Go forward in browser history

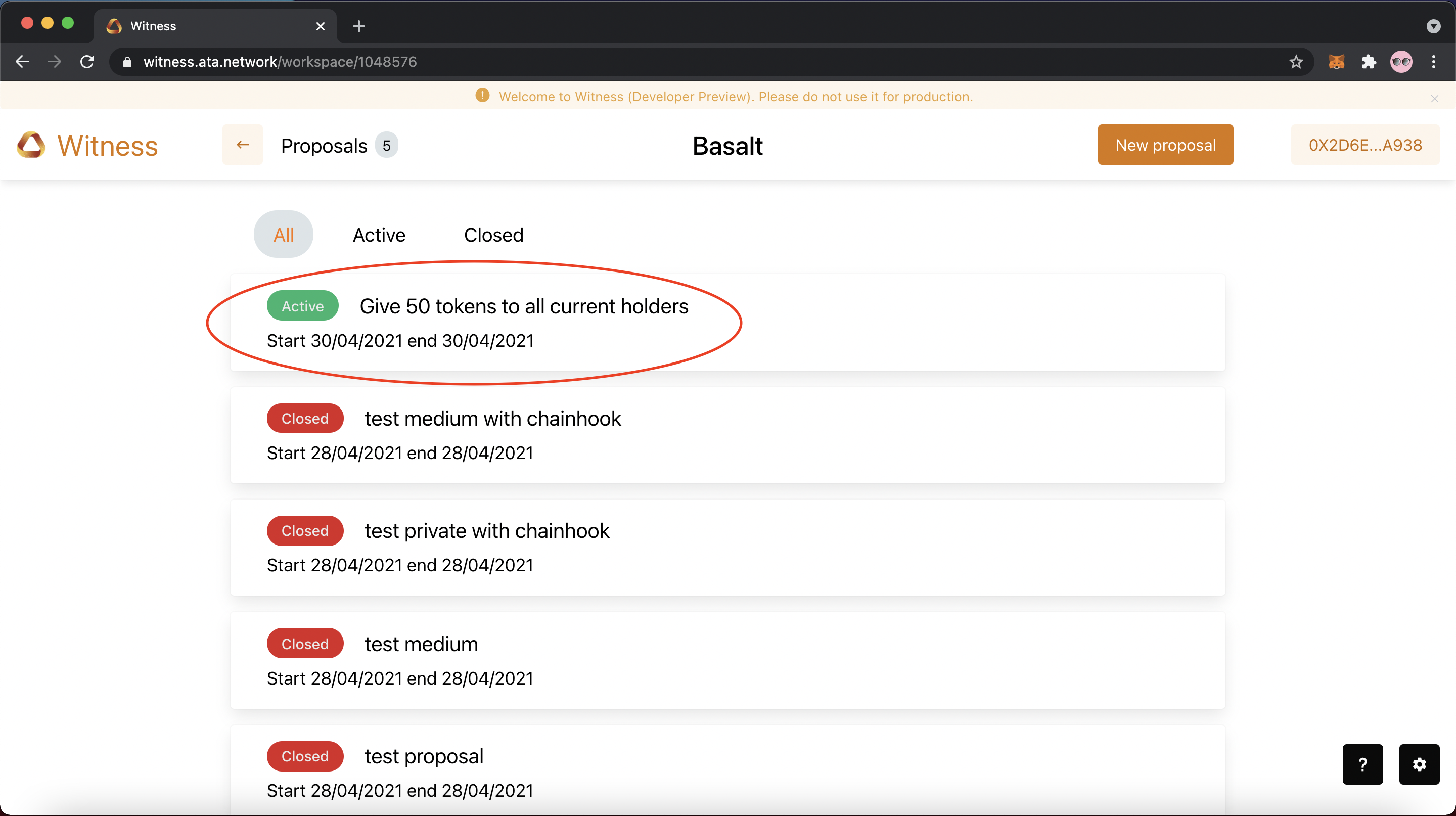coord(55,62)
